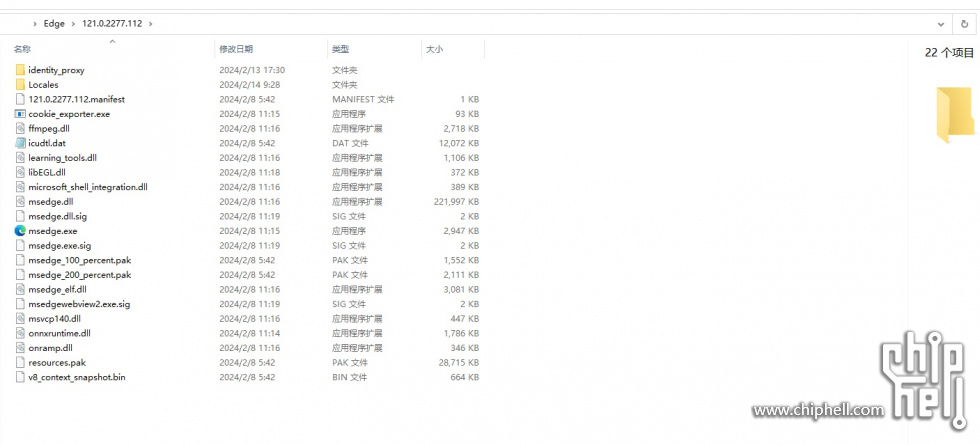Viewport: 980px width, 445px height.
Task: Click the resources.pak file icon
Action: [20, 362]
